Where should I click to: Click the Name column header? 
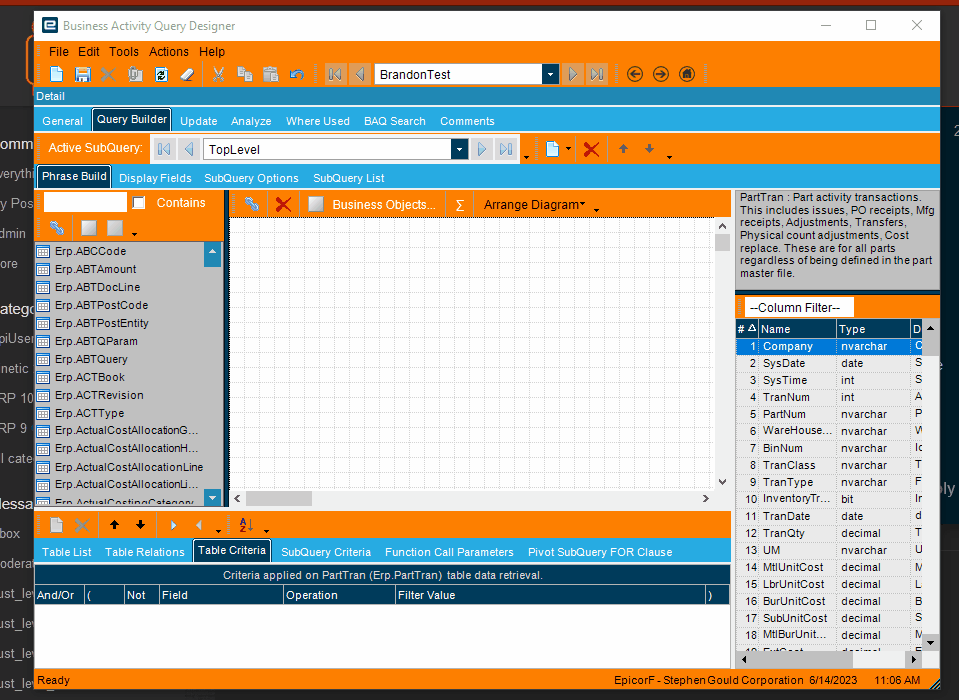tap(798, 329)
